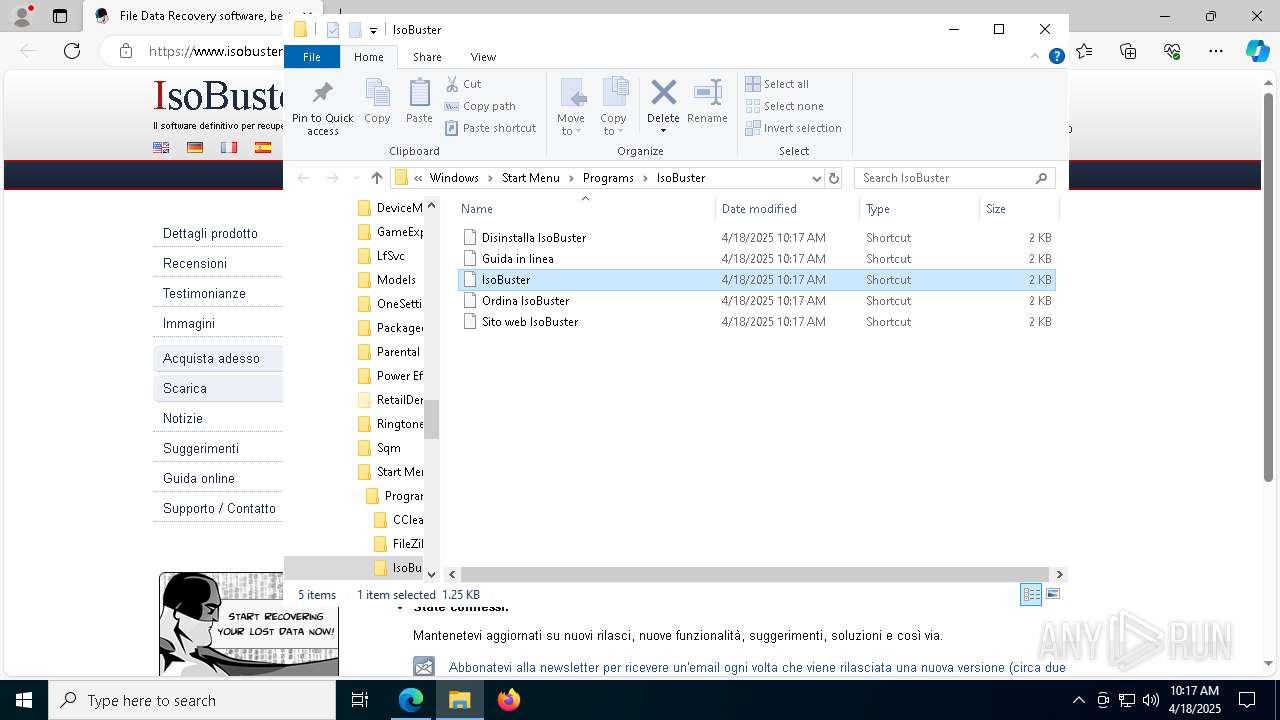Open Explorer Help question mark icon
The image size is (1280, 720).
(1056, 57)
